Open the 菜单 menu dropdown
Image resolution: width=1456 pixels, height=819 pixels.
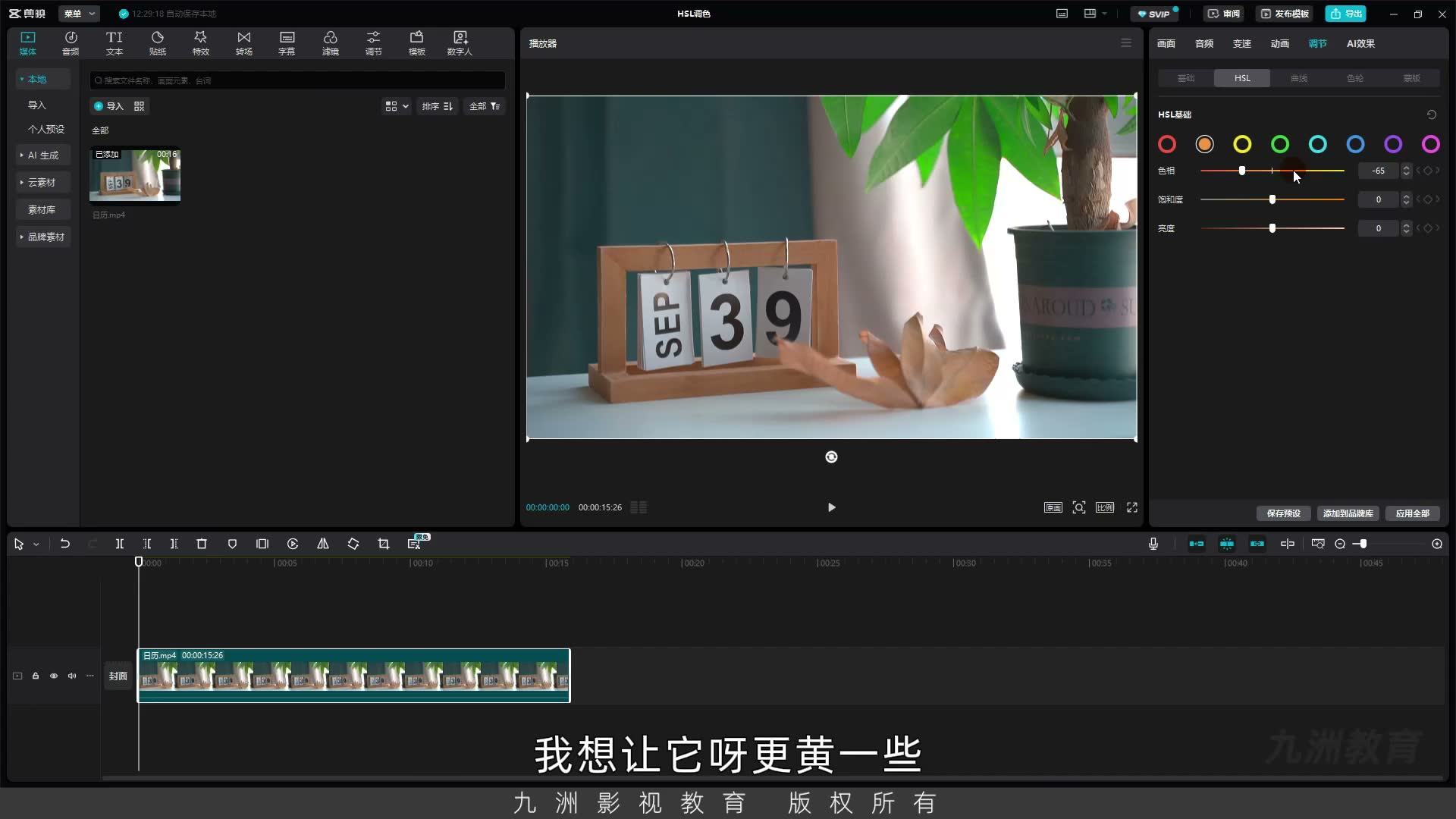click(x=80, y=14)
